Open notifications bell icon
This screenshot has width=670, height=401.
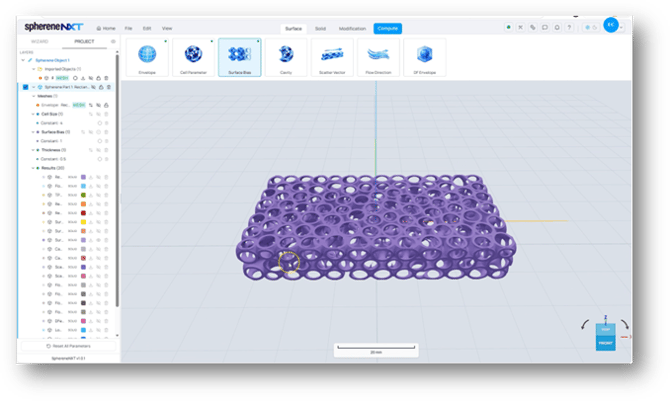point(557,27)
